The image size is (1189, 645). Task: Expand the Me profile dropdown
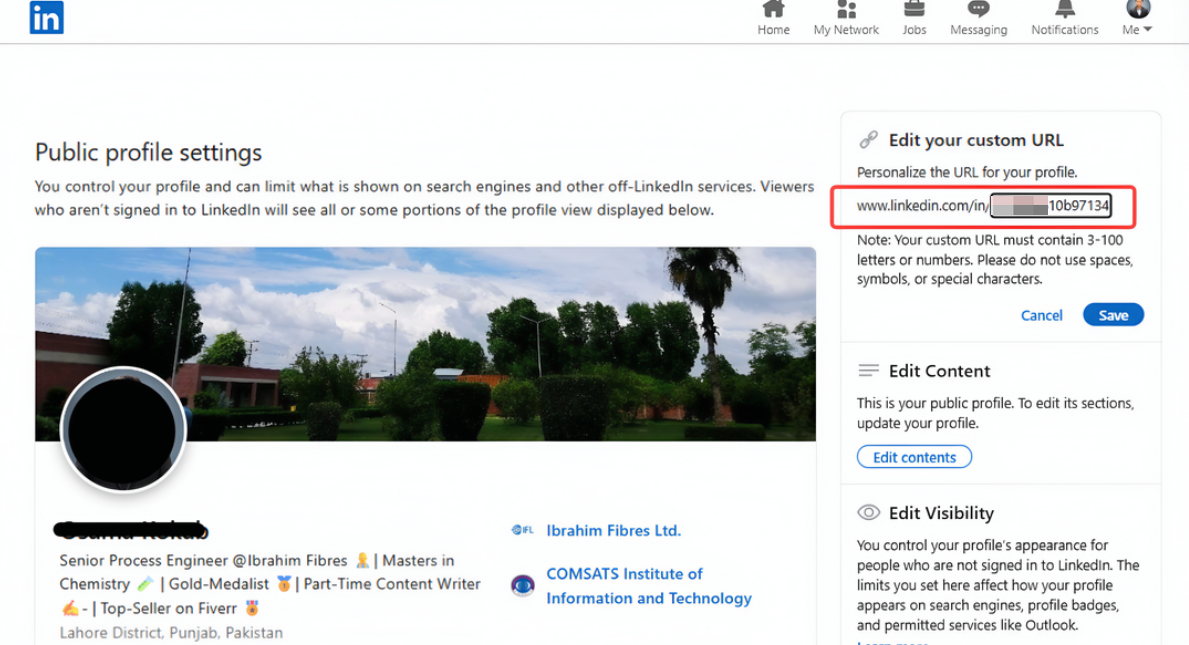[x=1137, y=18]
